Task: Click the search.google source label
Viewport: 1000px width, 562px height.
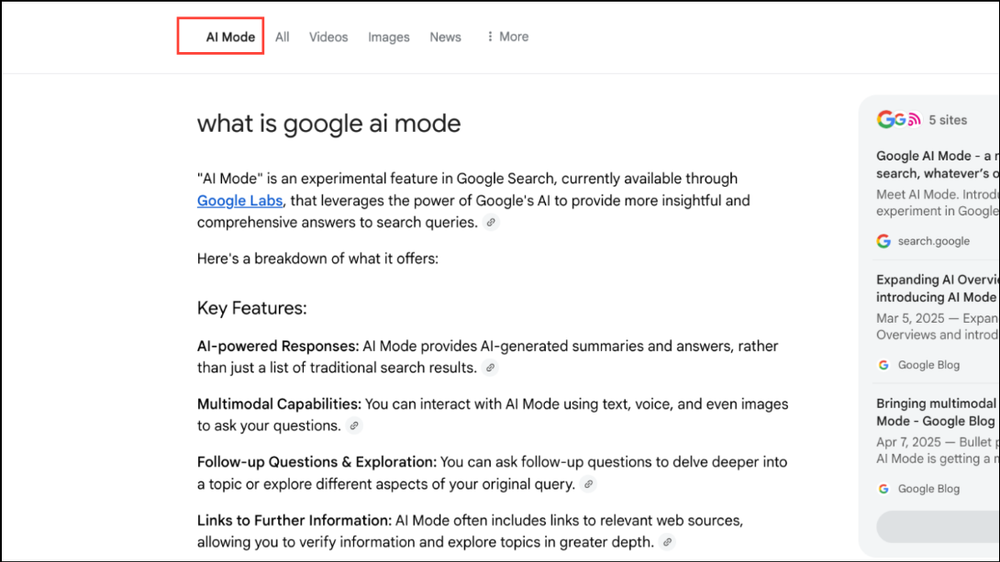Action: coord(934,241)
